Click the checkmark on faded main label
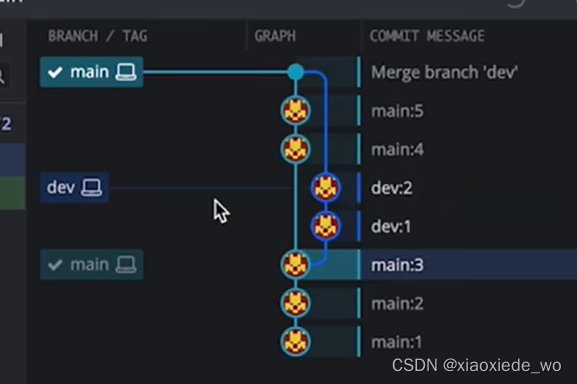Image resolution: width=577 pixels, height=384 pixels. (55, 265)
